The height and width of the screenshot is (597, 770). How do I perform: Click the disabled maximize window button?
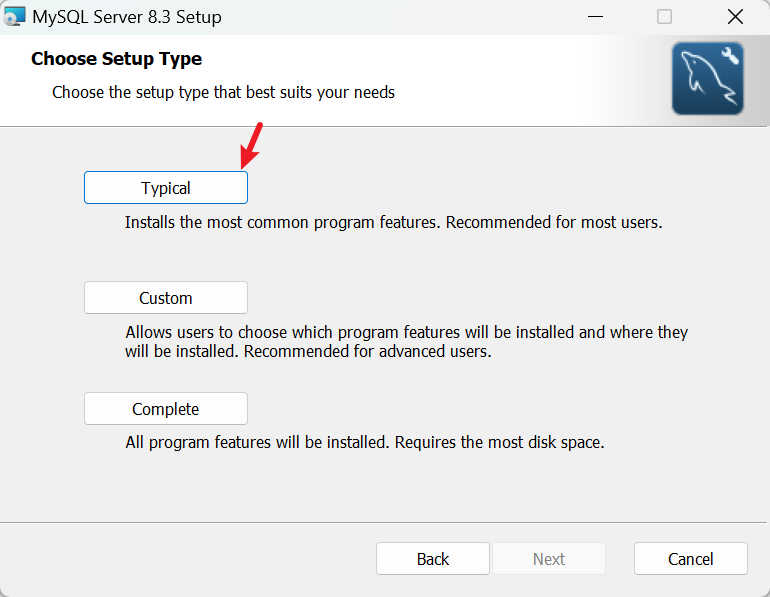(664, 17)
